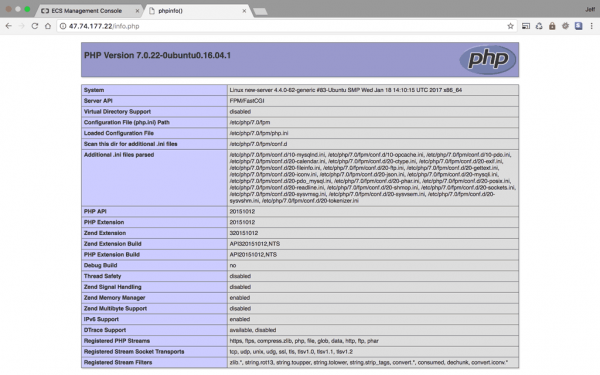Open a new tab with the new-tab button
This screenshot has width=600, height=375.
[260, 11]
